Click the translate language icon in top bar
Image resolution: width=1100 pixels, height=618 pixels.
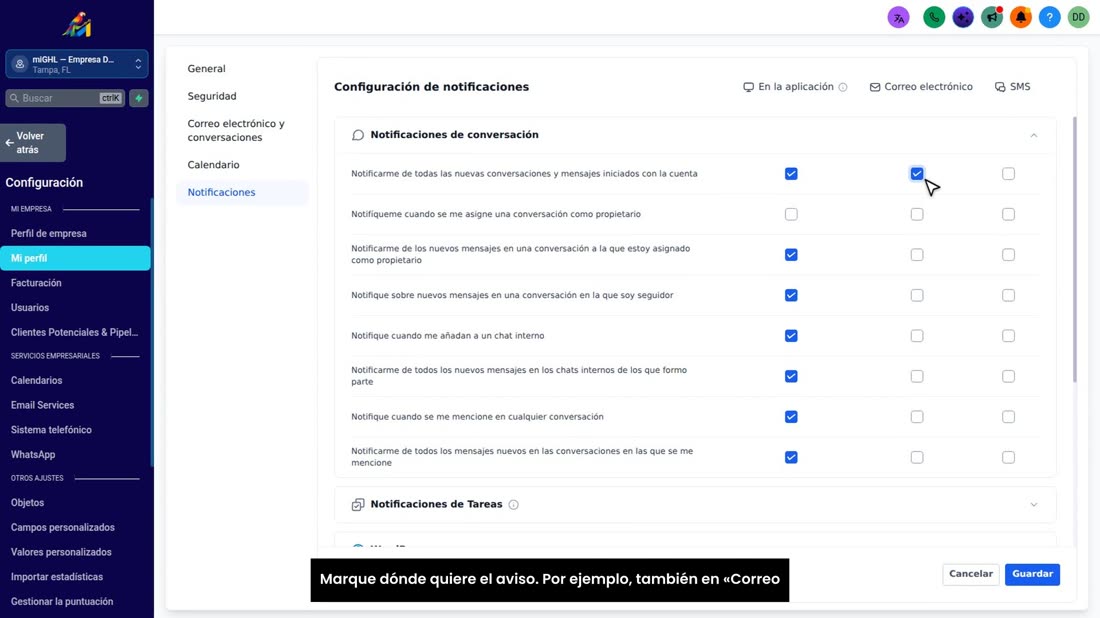point(898,18)
